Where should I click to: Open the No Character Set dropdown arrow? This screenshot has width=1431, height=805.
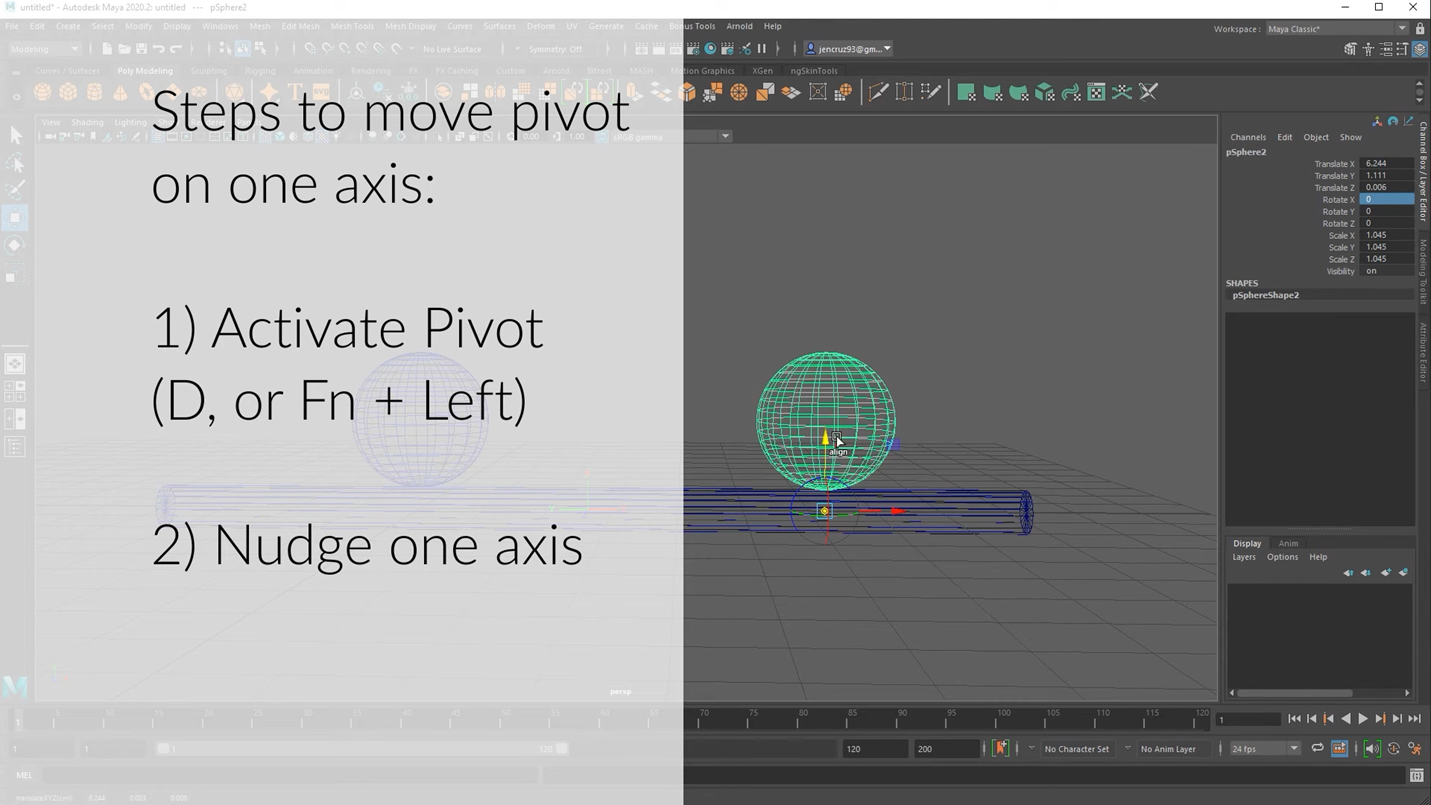coord(1032,748)
